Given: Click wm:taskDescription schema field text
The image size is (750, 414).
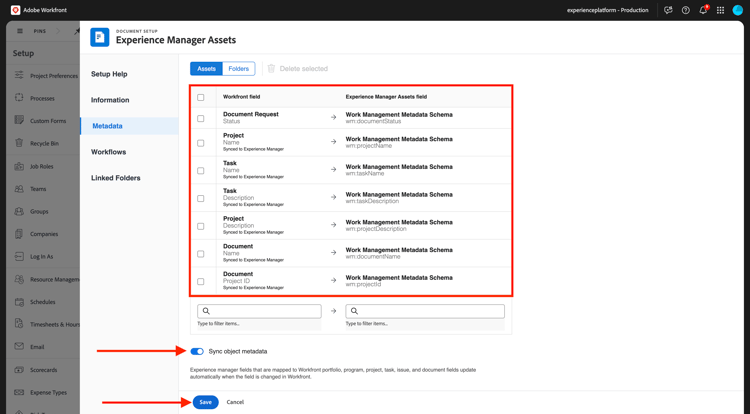Looking at the screenshot, I should click(372, 201).
